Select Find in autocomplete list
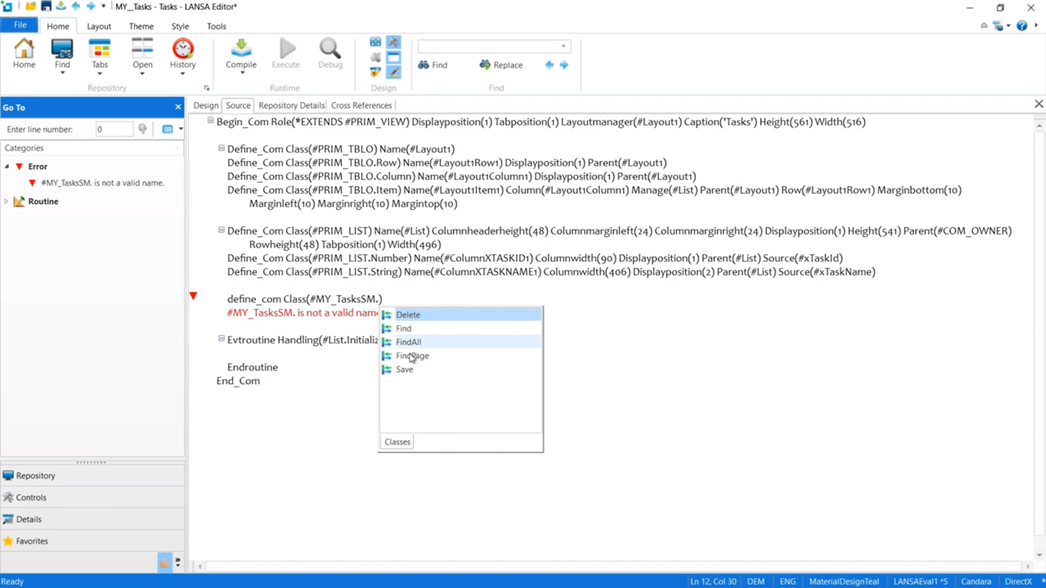The height and width of the screenshot is (588, 1046). pos(461,328)
